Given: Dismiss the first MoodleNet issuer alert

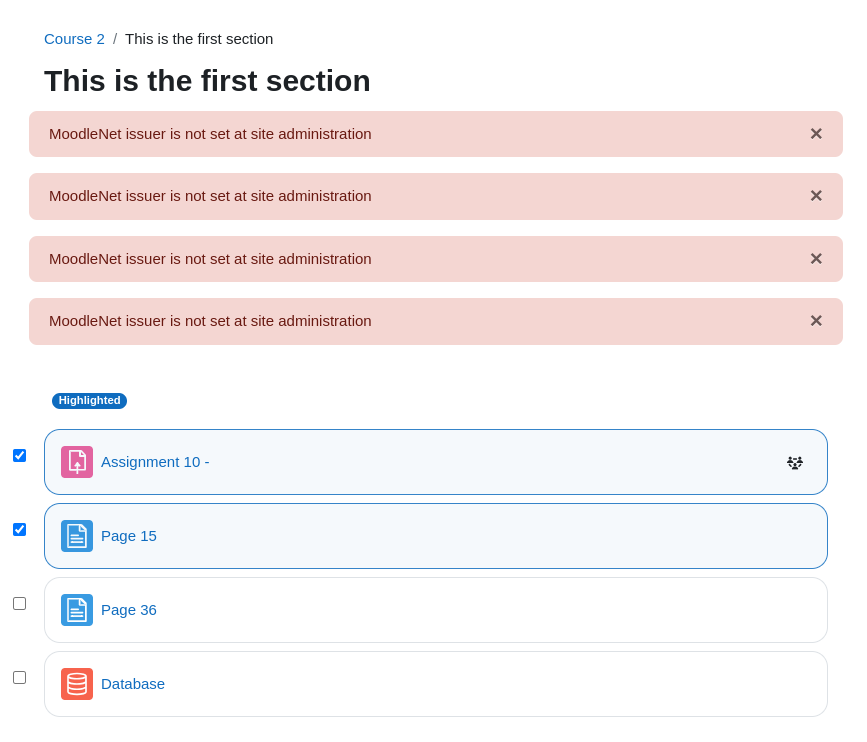Looking at the screenshot, I should [816, 134].
